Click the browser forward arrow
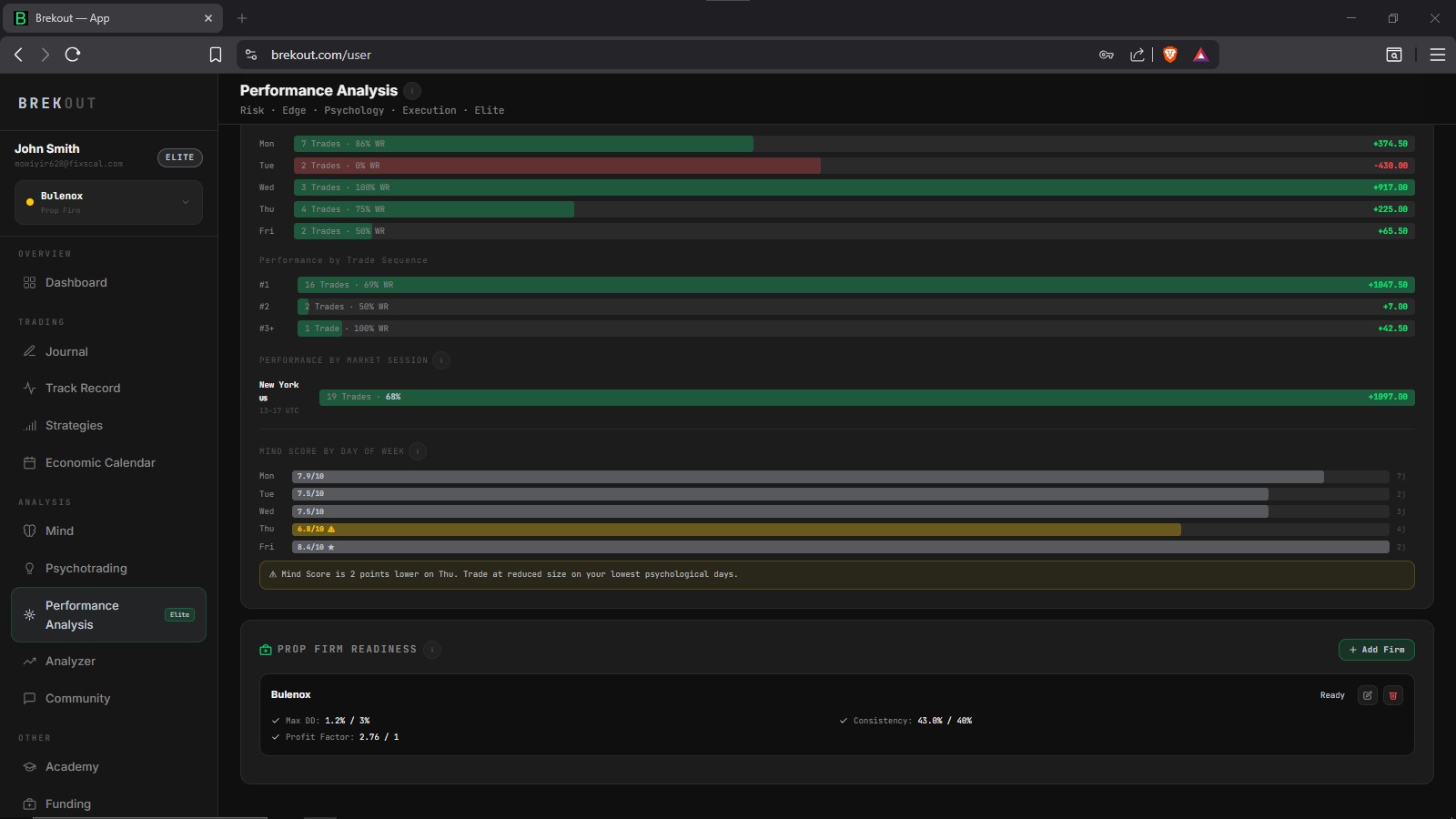The width and height of the screenshot is (1456, 819). click(x=45, y=55)
